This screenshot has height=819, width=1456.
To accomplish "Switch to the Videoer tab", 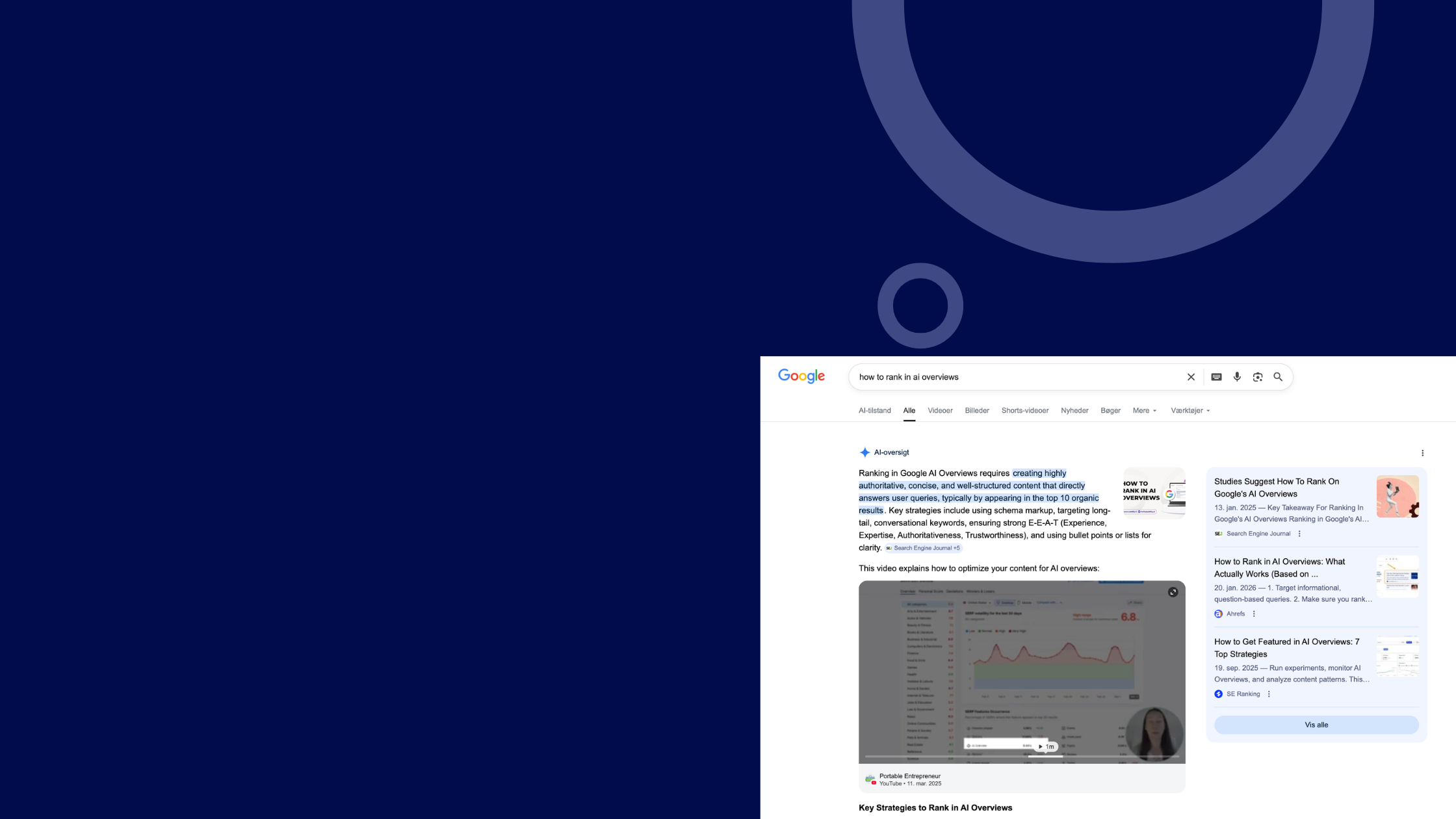I will pos(940,410).
